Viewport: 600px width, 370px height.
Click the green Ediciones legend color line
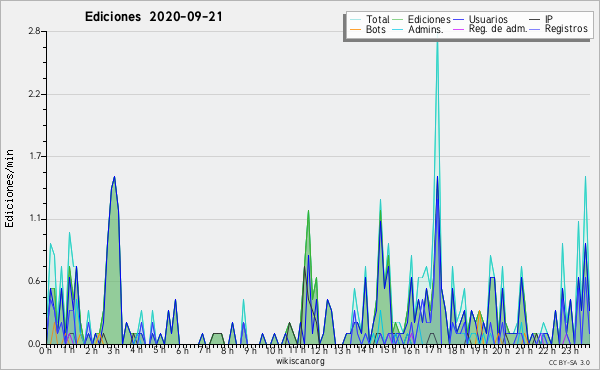point(398,20)
